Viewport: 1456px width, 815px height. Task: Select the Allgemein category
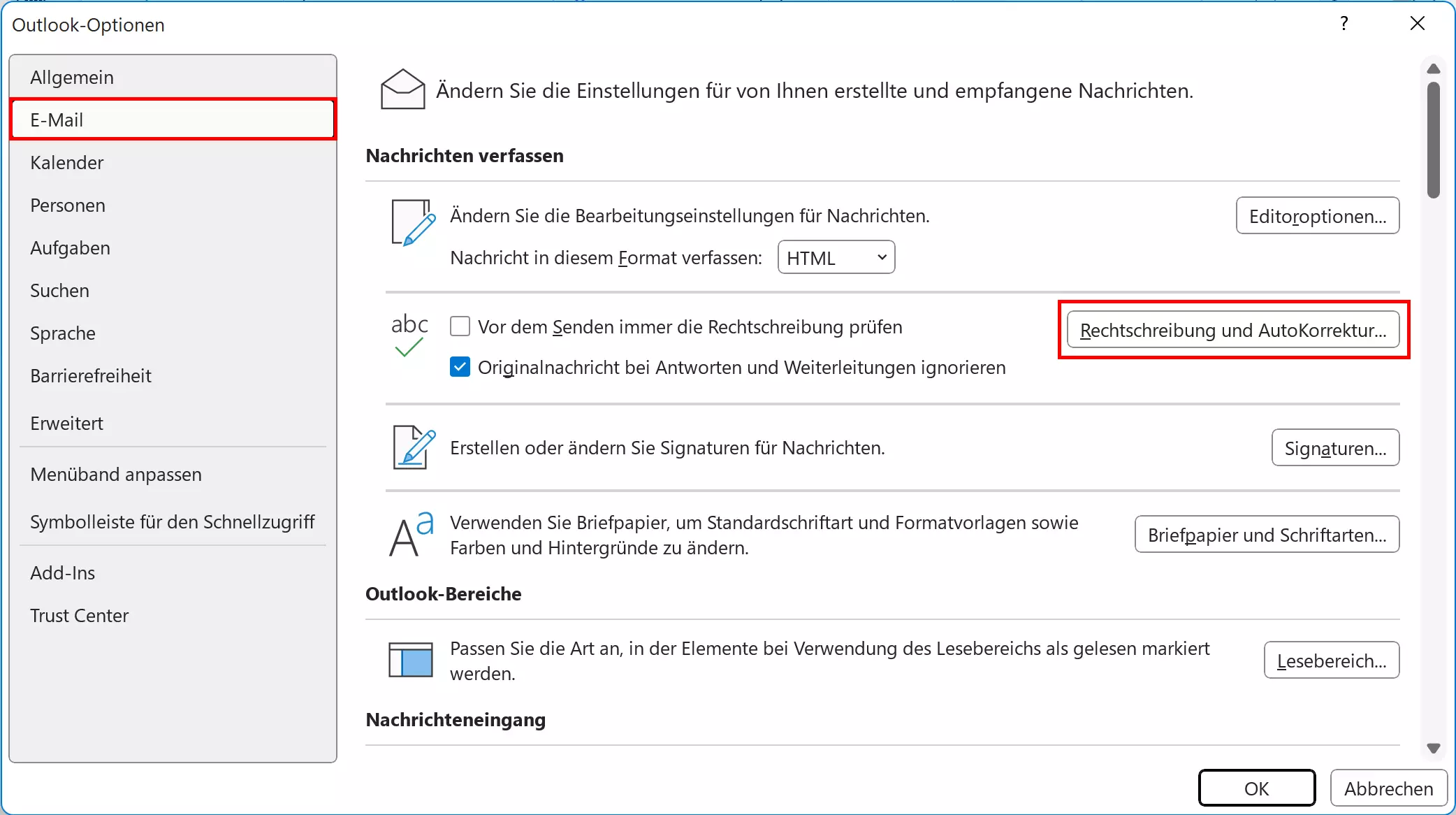coord(173,77)
